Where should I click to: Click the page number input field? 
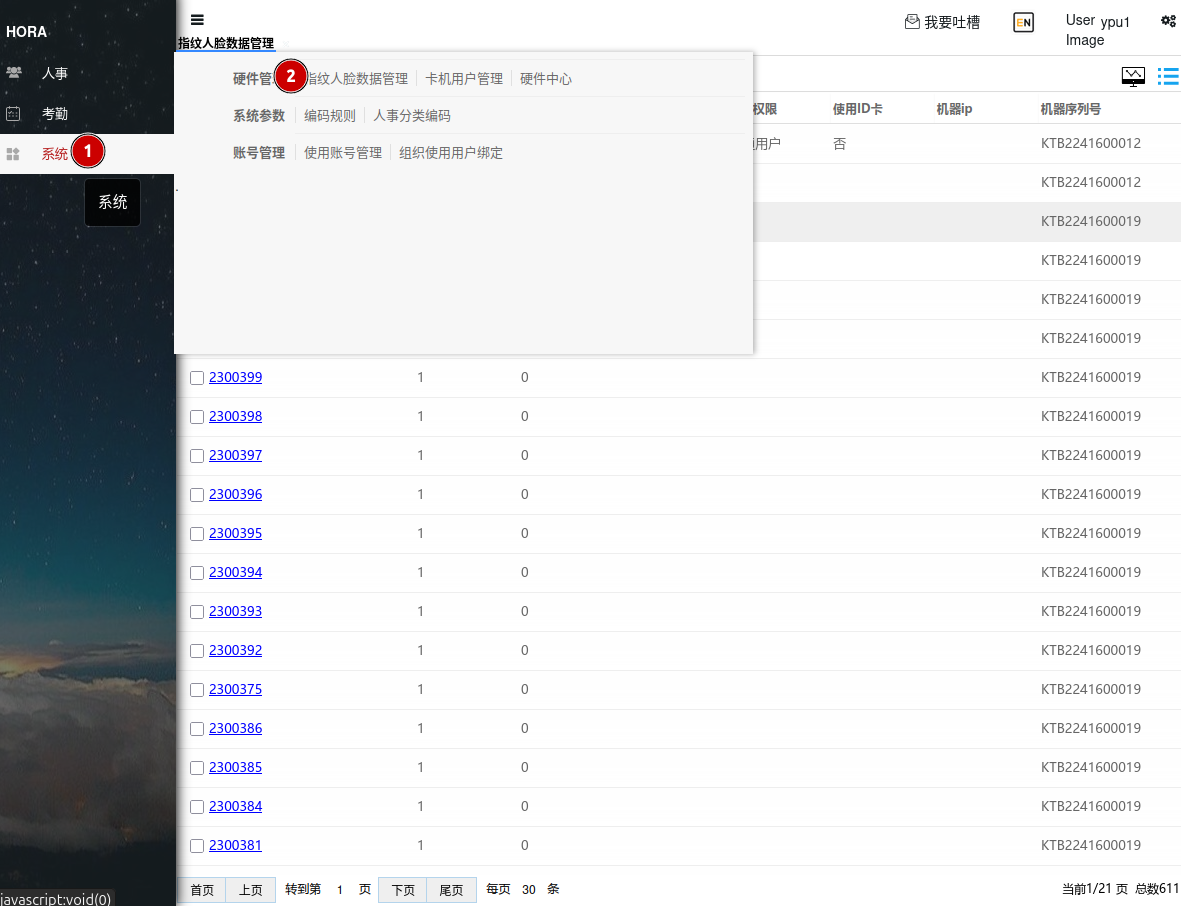tap(340, 890)
